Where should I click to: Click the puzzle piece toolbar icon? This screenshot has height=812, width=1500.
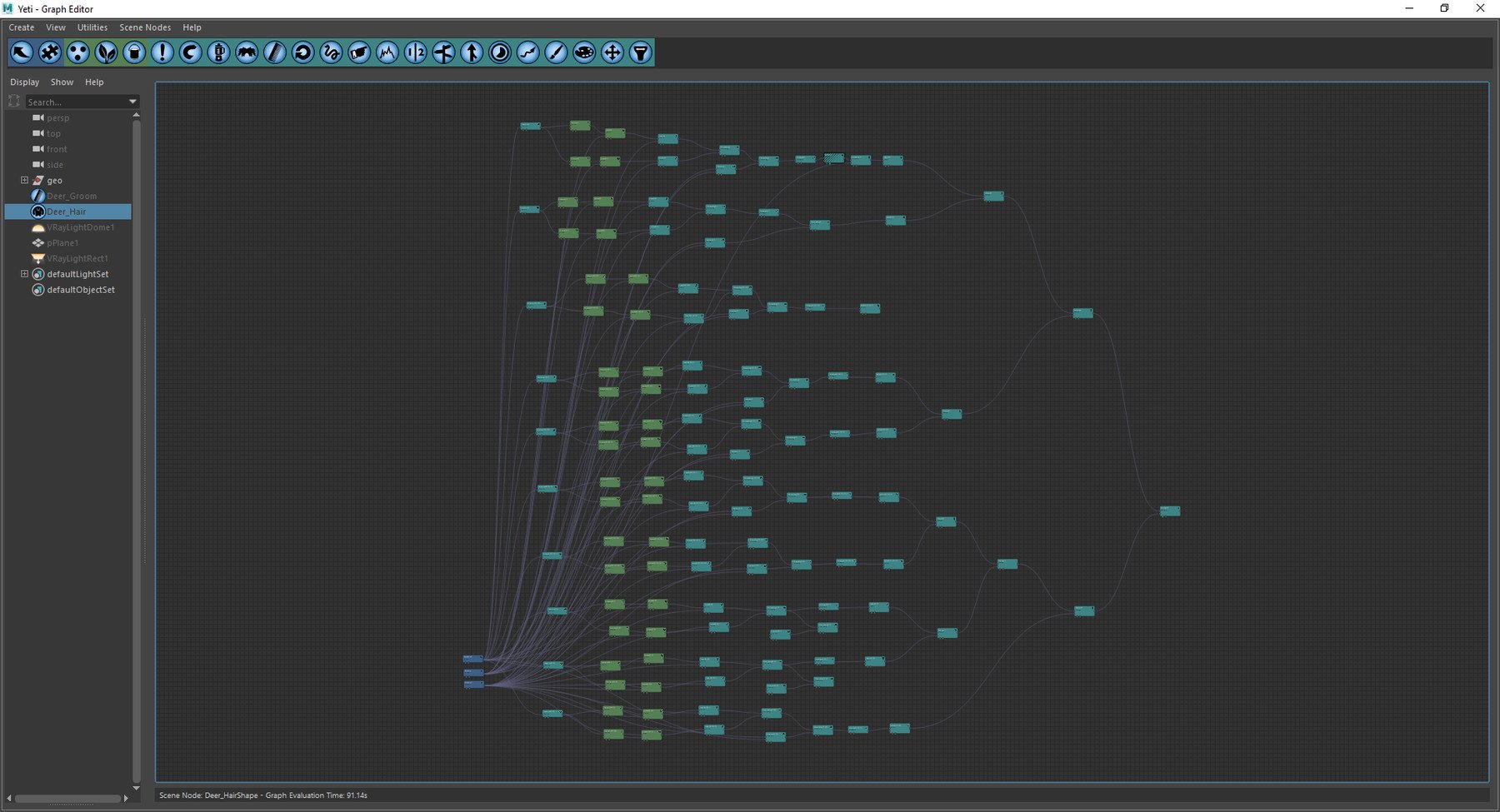tap(50, 52)
